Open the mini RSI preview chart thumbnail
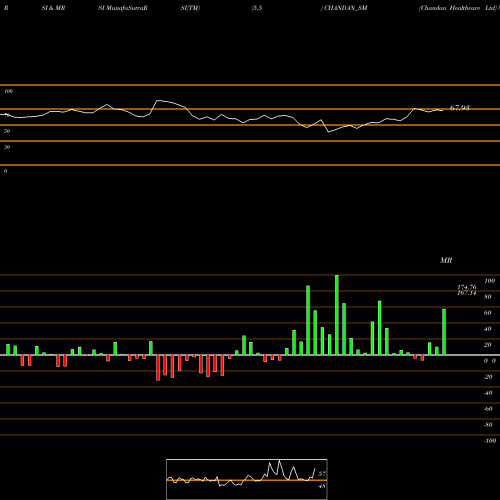The image size is (500, 500). point(247,479)
